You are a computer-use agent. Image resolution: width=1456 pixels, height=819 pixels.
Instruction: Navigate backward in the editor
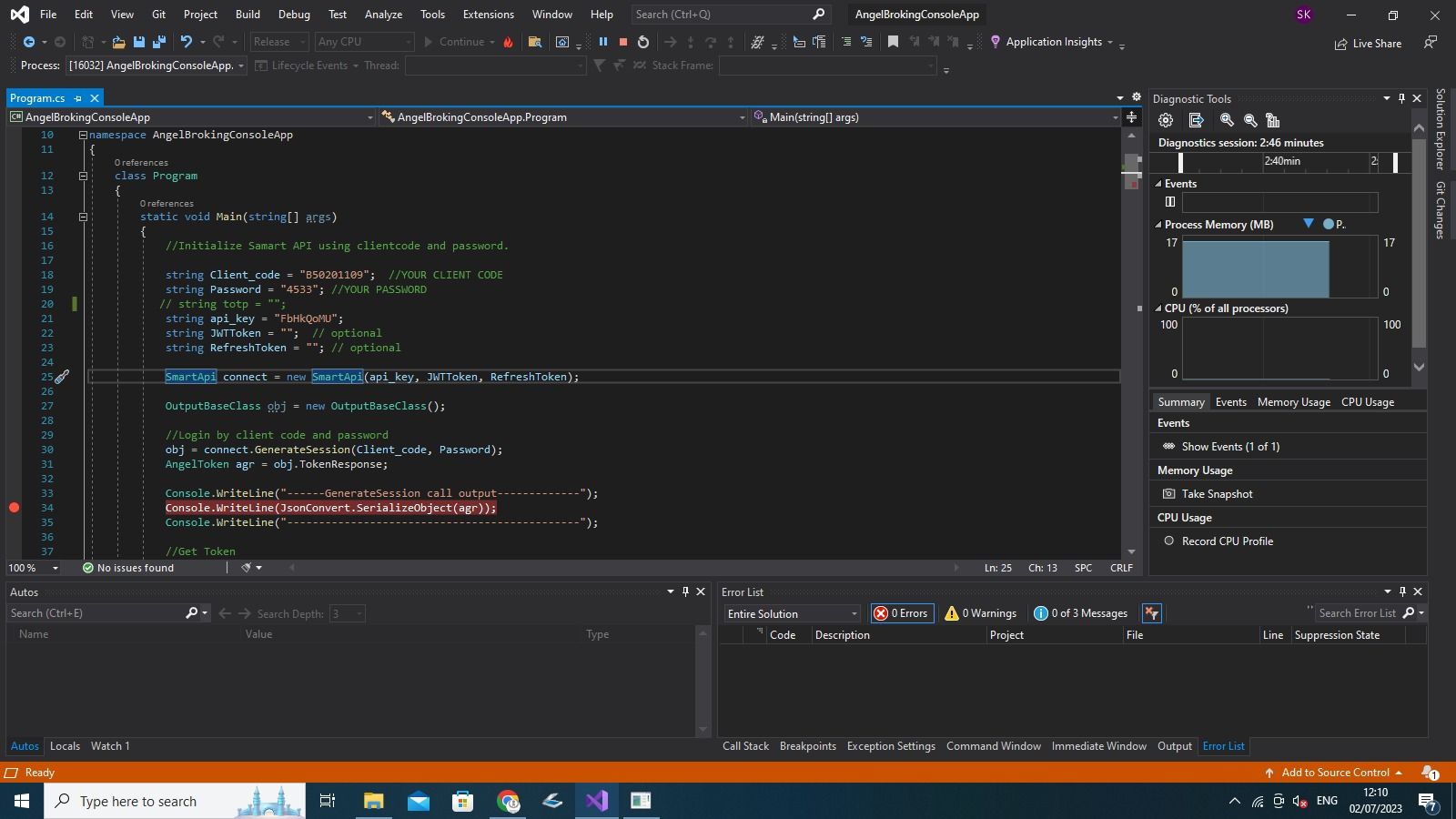[28, 42]
